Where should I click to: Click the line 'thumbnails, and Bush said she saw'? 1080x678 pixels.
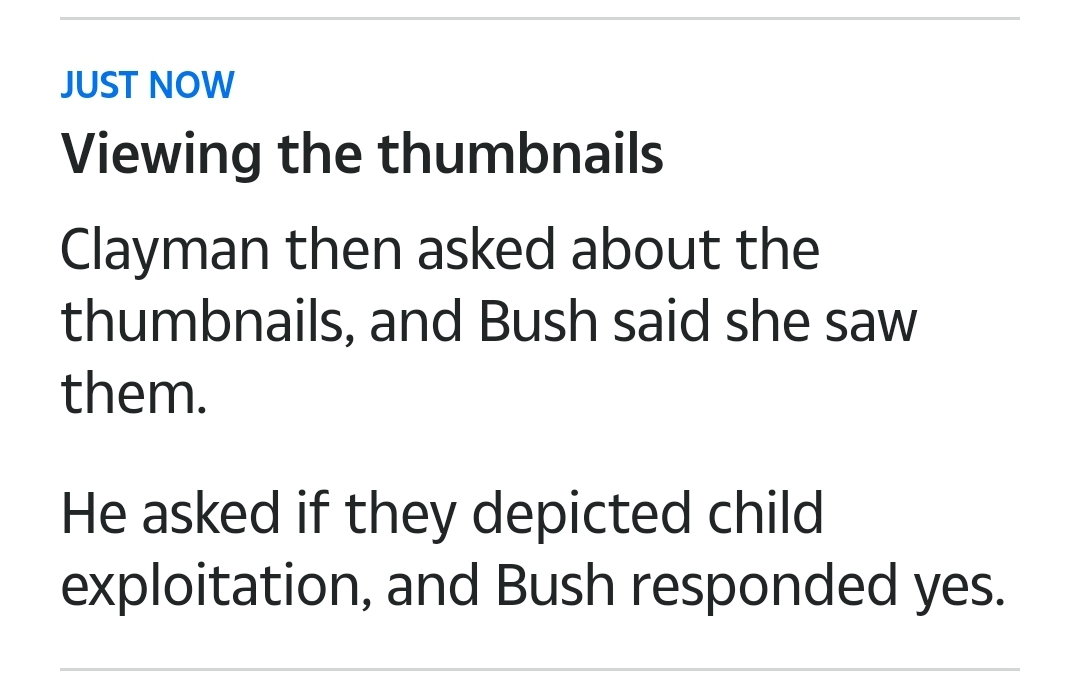(x=489, y=321)
